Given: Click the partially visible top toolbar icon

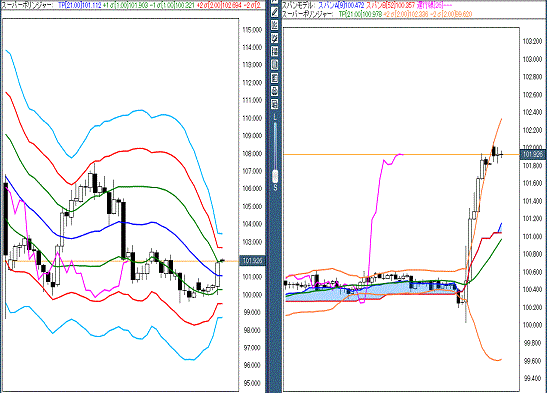Looking at the screenshot, I should click(275, 1).
